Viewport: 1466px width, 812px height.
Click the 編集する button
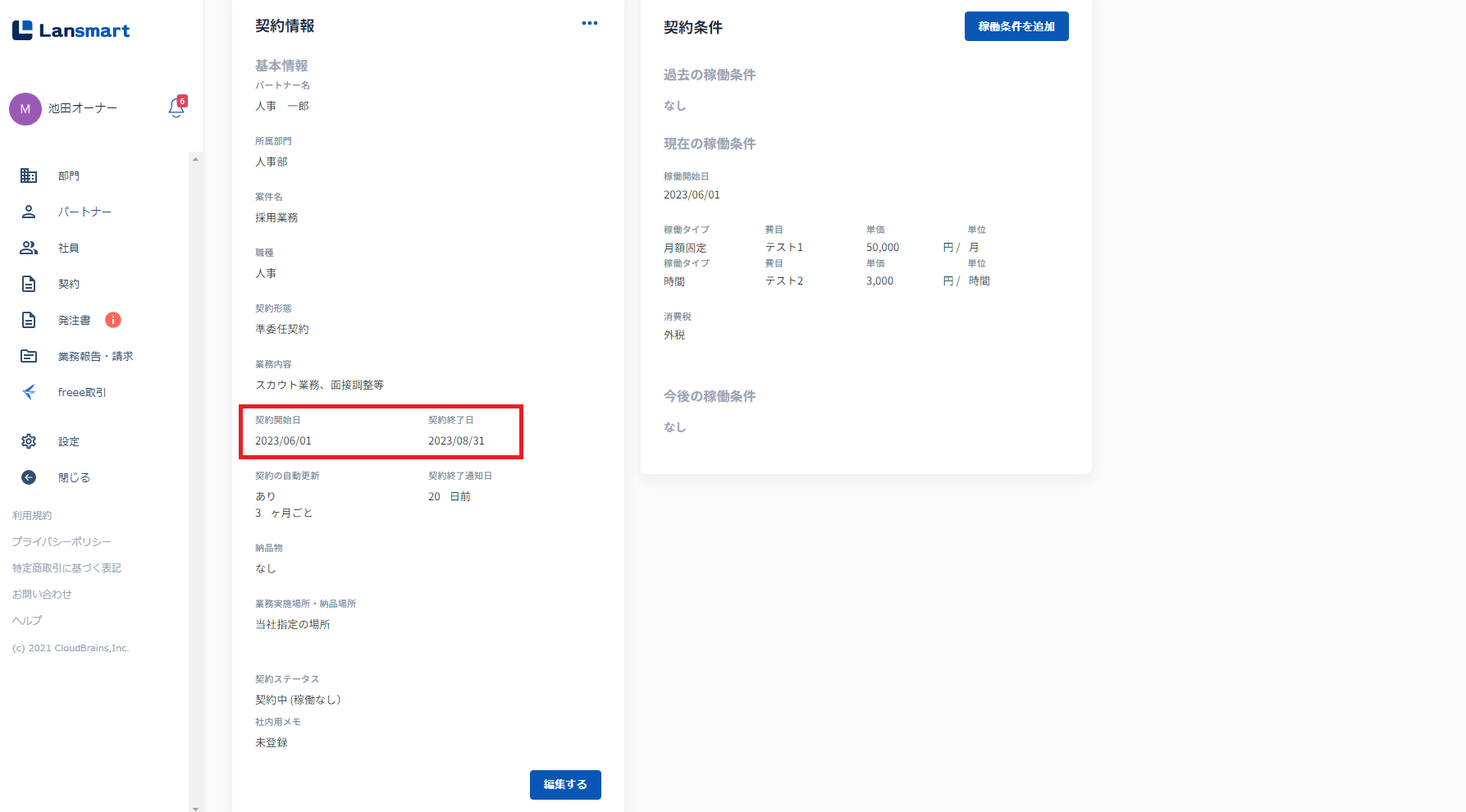[565, 785]
